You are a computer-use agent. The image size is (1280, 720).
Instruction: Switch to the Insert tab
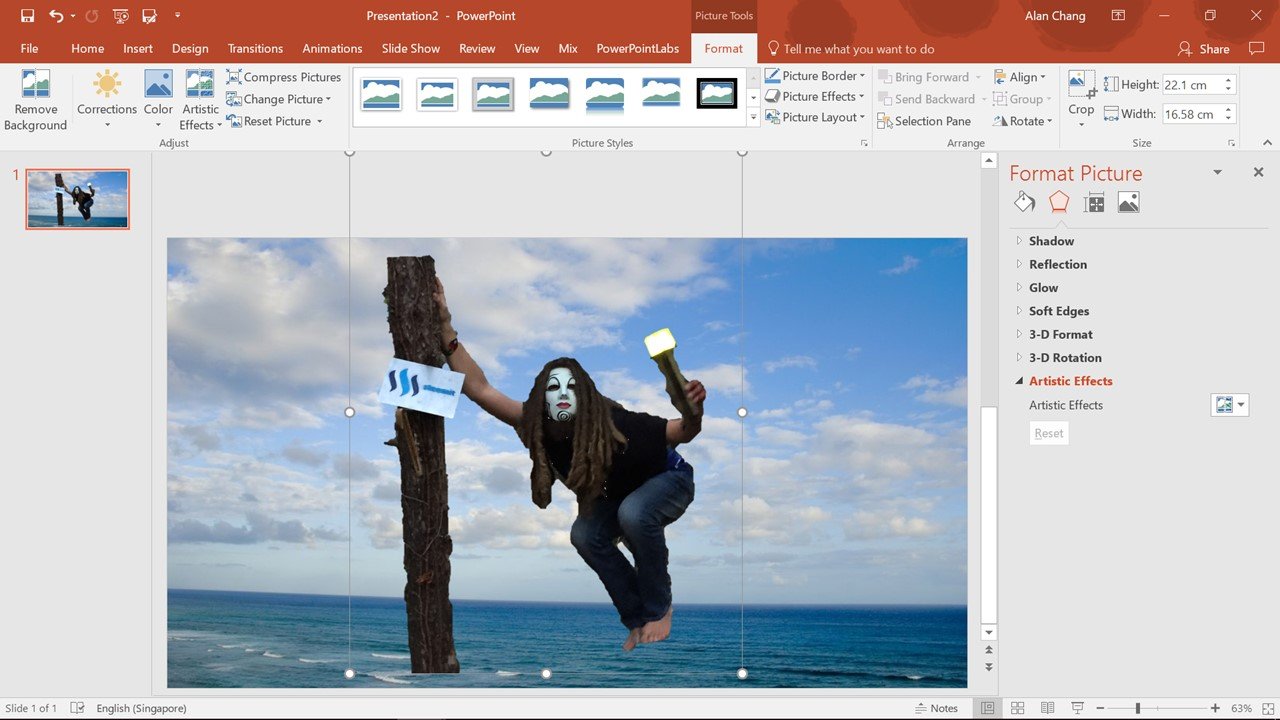click(138, 48)
